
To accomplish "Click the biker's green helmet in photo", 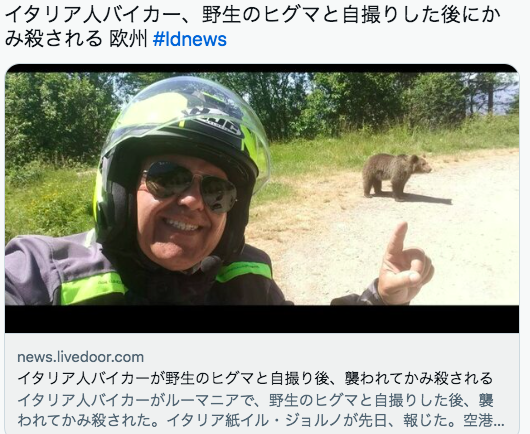I will point(184,135).
